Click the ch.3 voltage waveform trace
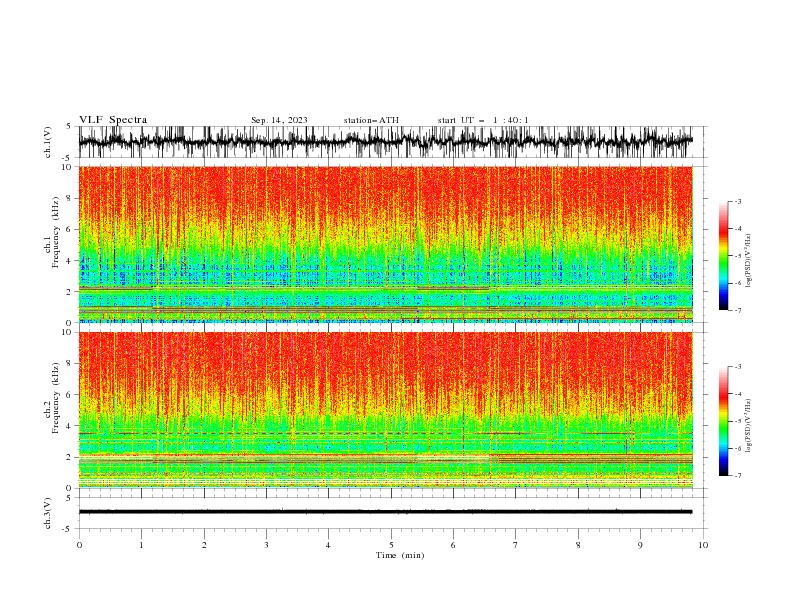Image resolution: width=792 pixels, height=612 pixels. point(385,512)
